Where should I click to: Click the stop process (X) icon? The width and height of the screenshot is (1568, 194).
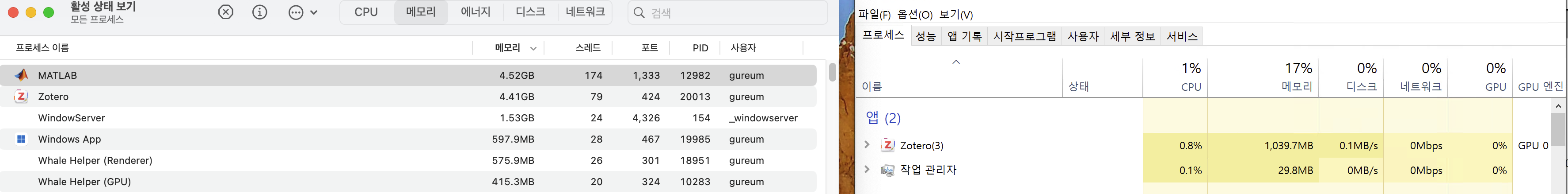point(226,12)
